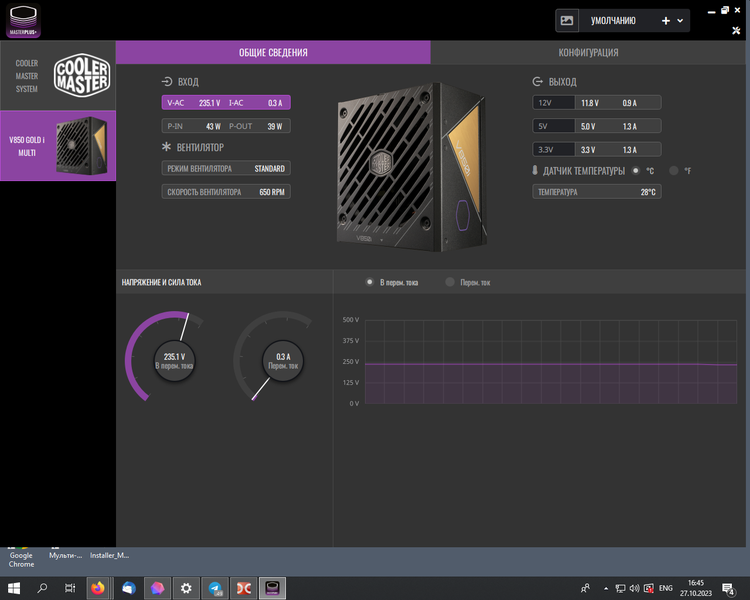This screenshot has width=750, height=600.
Task: Select the Перем. ток graph option
Action: tap(450, 282)
